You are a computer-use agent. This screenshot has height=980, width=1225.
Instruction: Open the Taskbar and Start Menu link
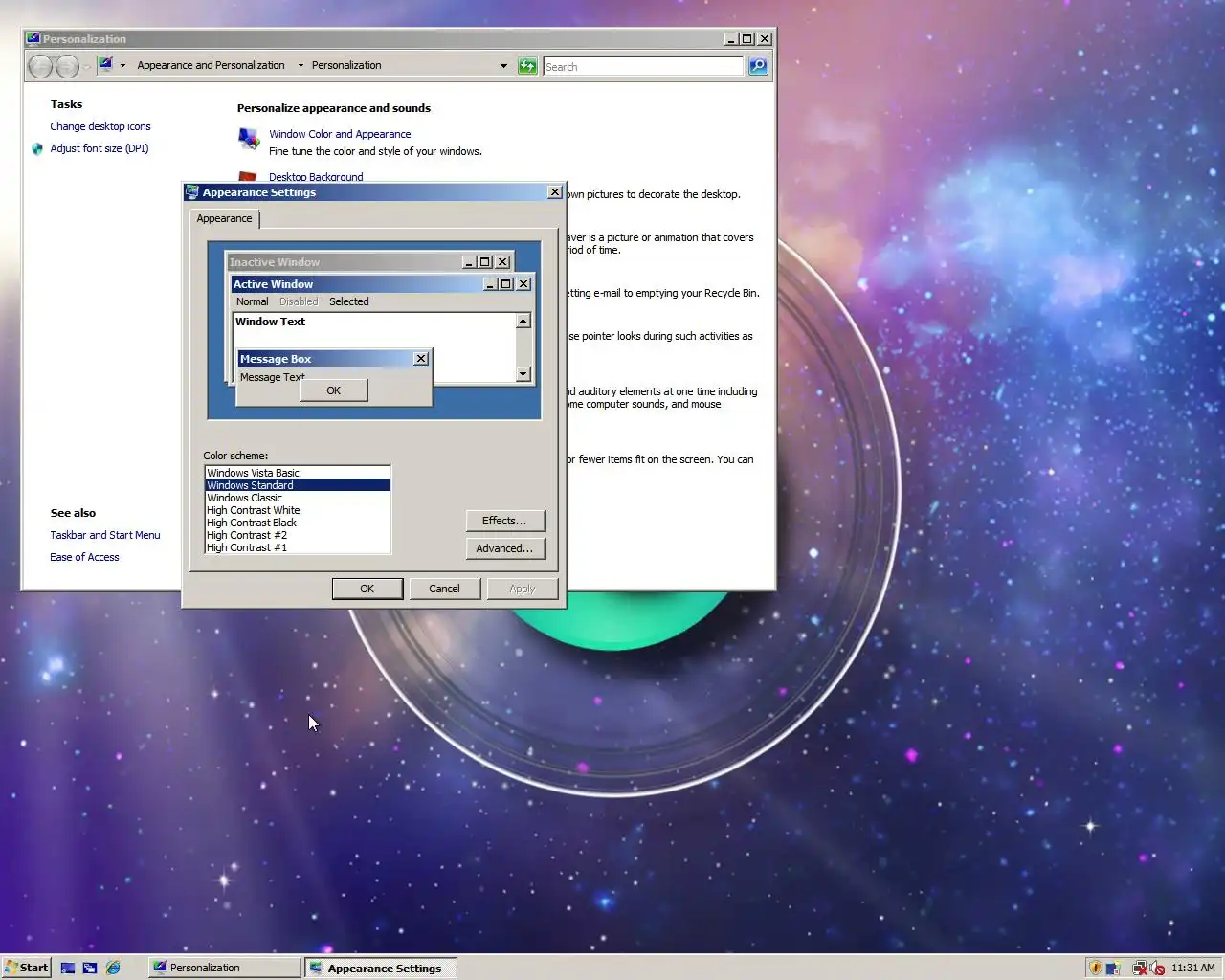tap(105, 535)
